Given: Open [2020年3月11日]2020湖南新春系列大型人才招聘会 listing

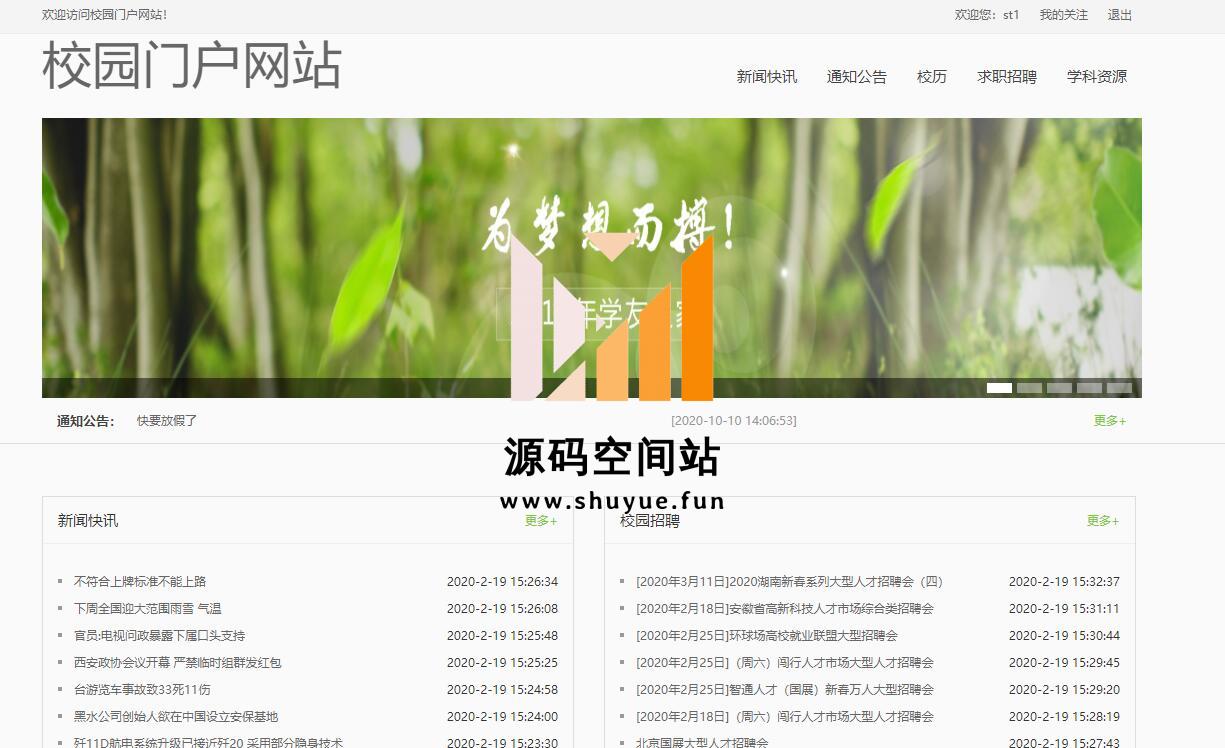Looking at the screenshot, I should tap(790, 581).
